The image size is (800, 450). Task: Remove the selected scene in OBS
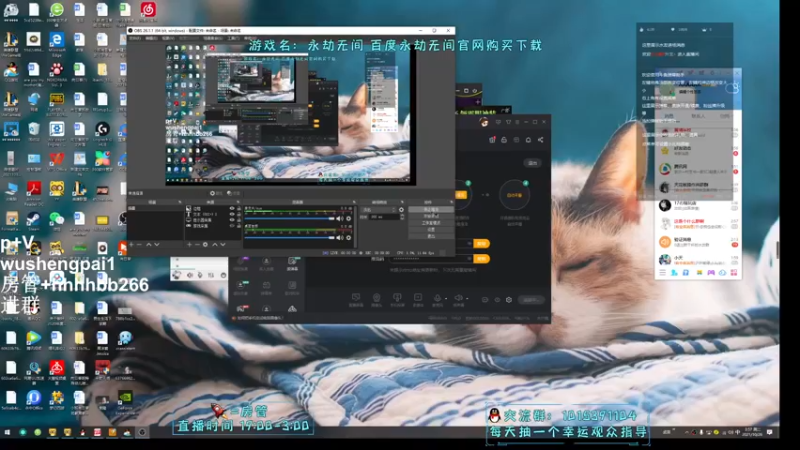[139, 245]
